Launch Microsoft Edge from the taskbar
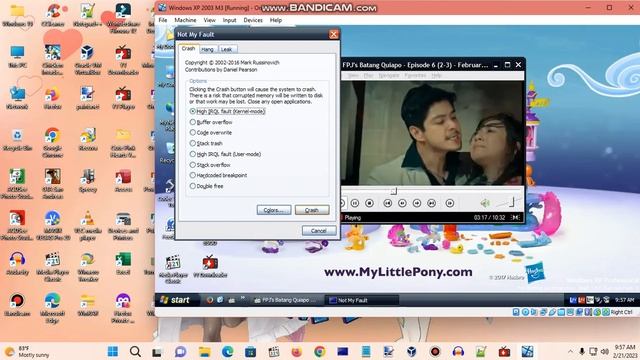Viewport: 640px width, 360px height. 227,351
